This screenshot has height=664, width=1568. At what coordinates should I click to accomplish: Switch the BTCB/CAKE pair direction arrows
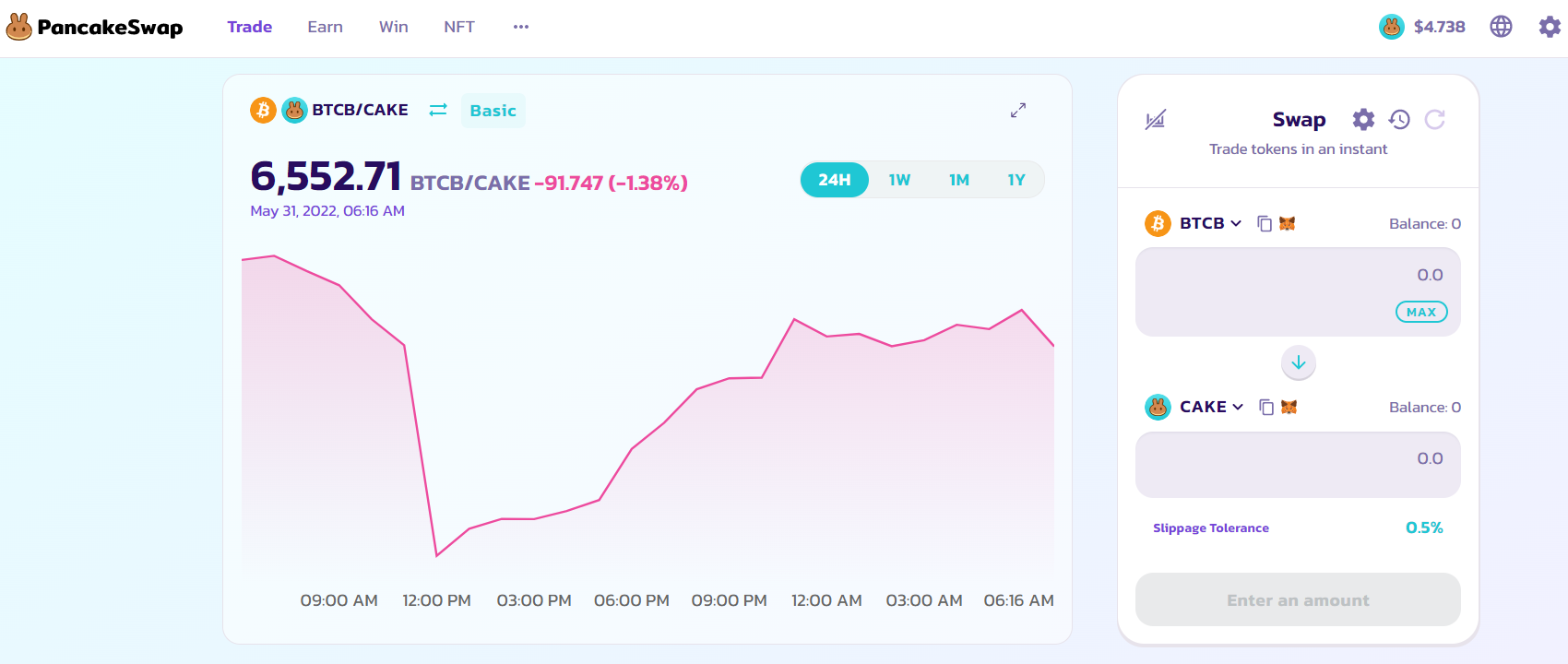(438, 110)
